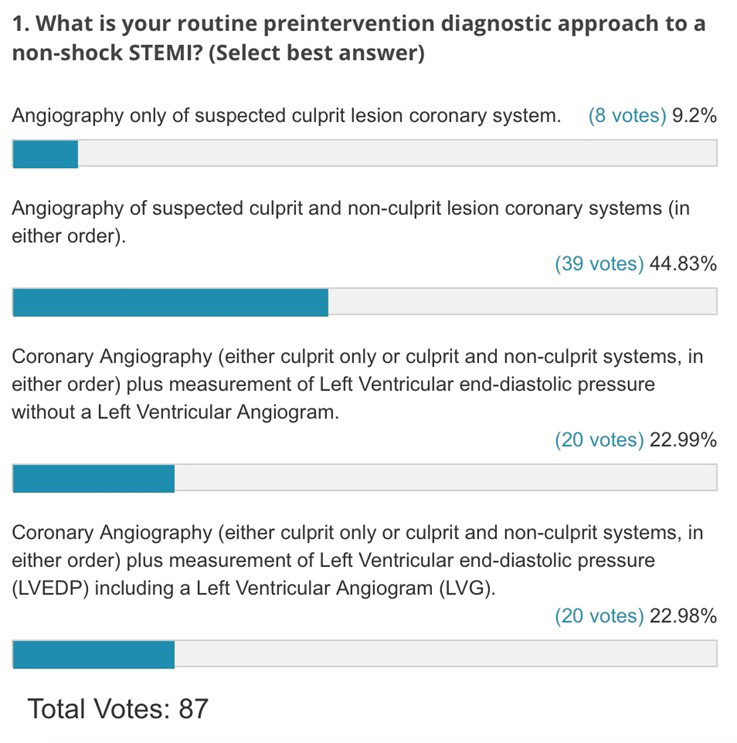Click the 44.83% result percentage
The image size is (737, 743).
pyautogui.click(x=682, y=264)
